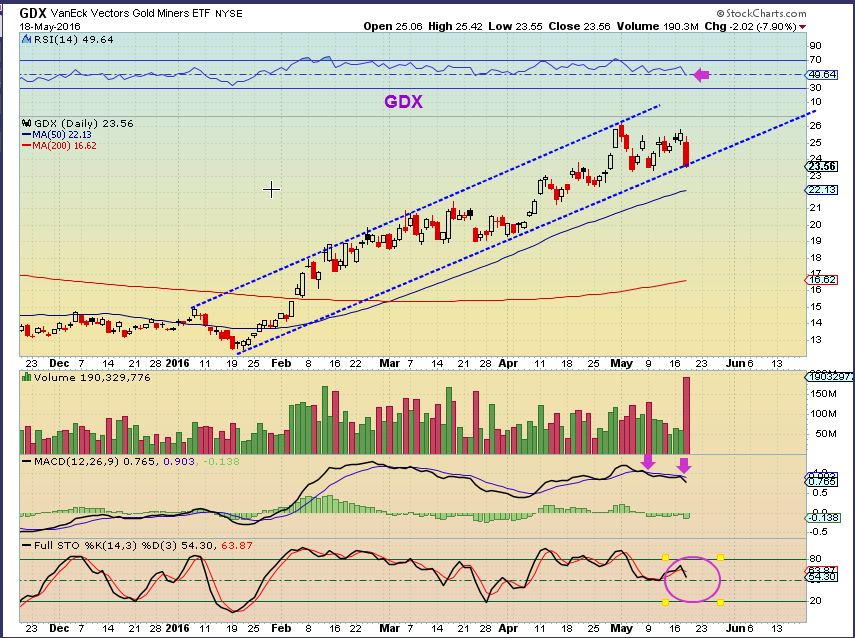
Task: Click the 22.13 MA price tag on right axis
Action: tap(822, 190)
